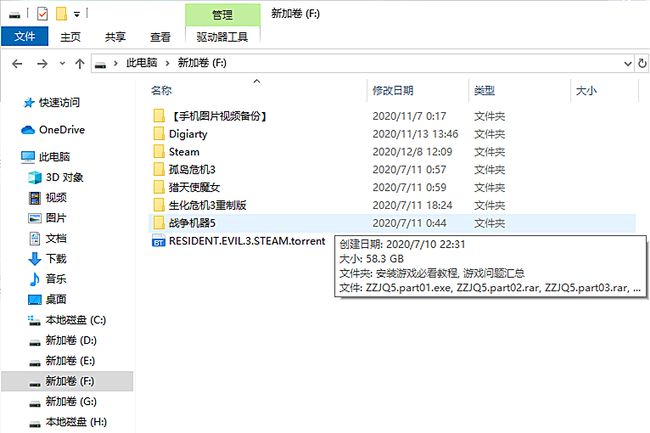Select the 孤岛危机3 folder name
Image resolution: width=650 pixels, height=433 pixels.
tap(192, 169)
